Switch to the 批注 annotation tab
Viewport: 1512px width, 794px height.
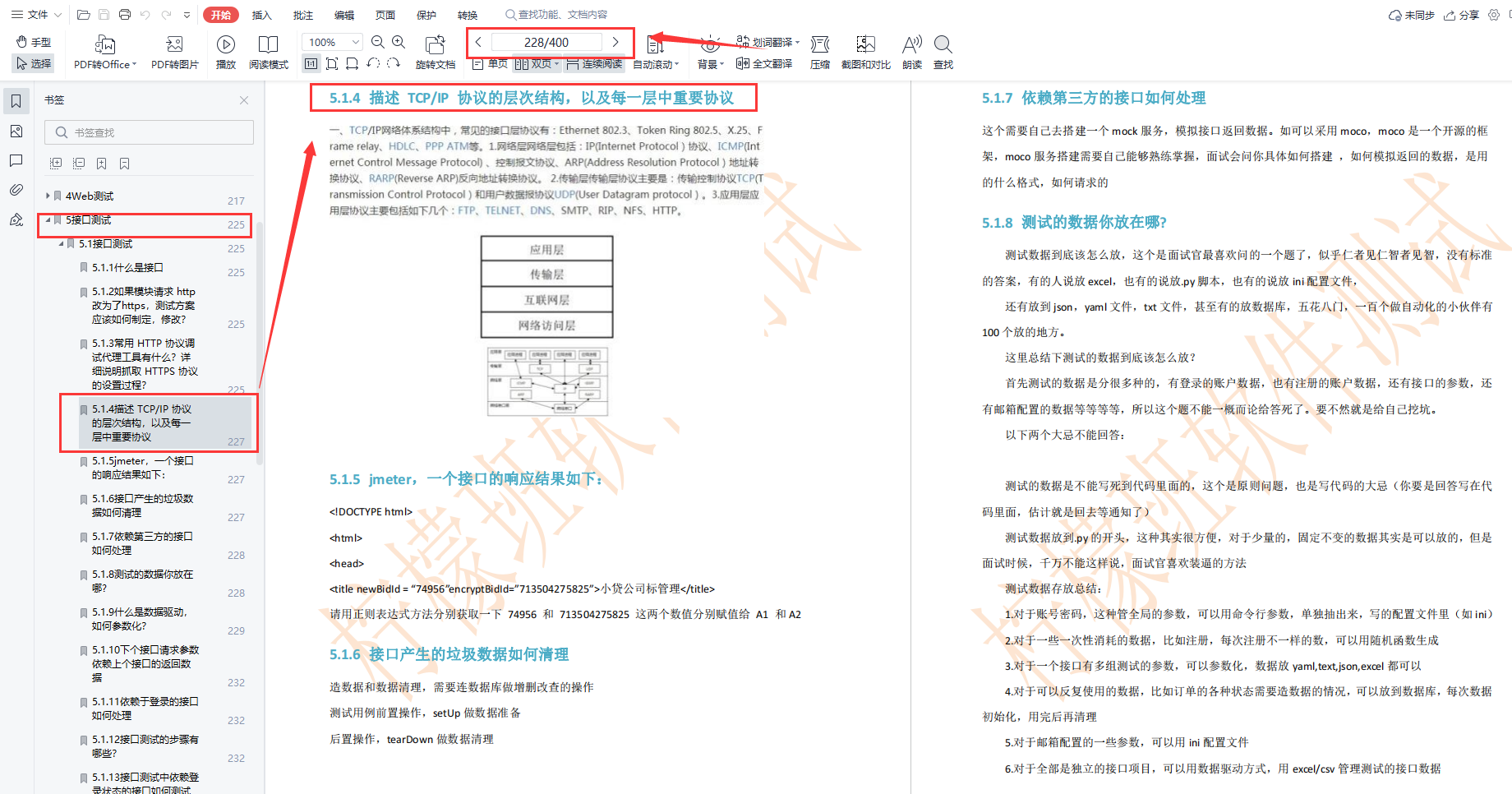click(303, 15)
